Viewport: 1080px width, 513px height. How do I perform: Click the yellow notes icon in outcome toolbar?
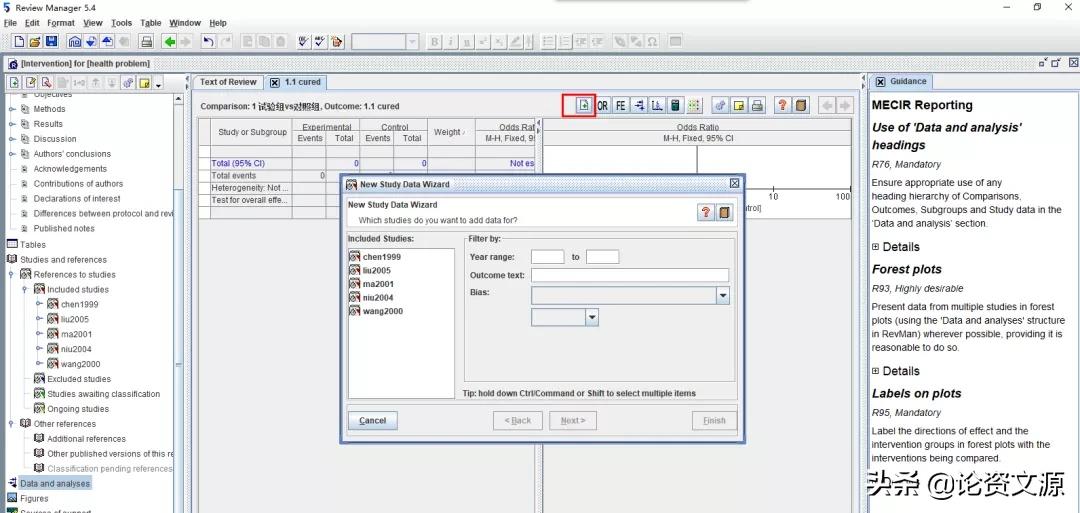pyautogui.click(x=738, y=105)
